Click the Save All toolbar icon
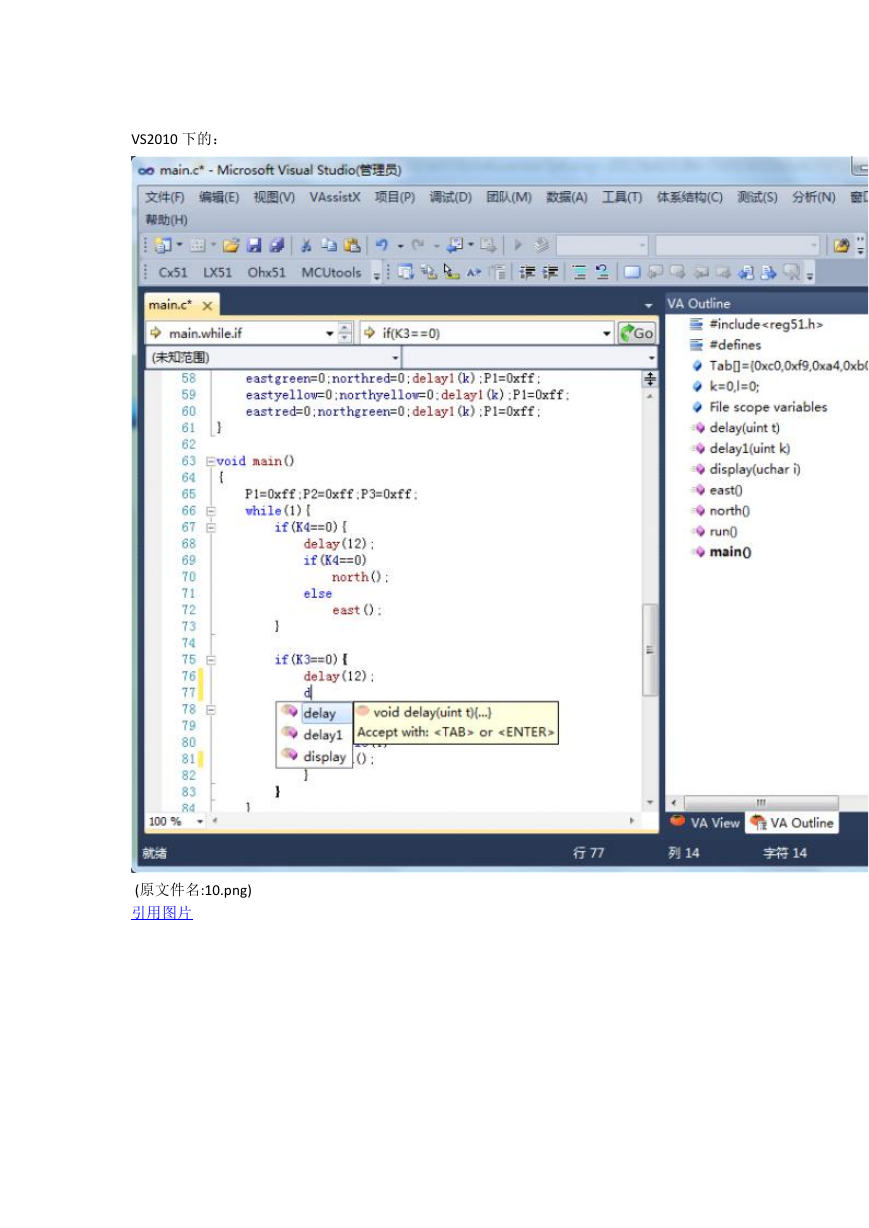 (x=276, y=245)
